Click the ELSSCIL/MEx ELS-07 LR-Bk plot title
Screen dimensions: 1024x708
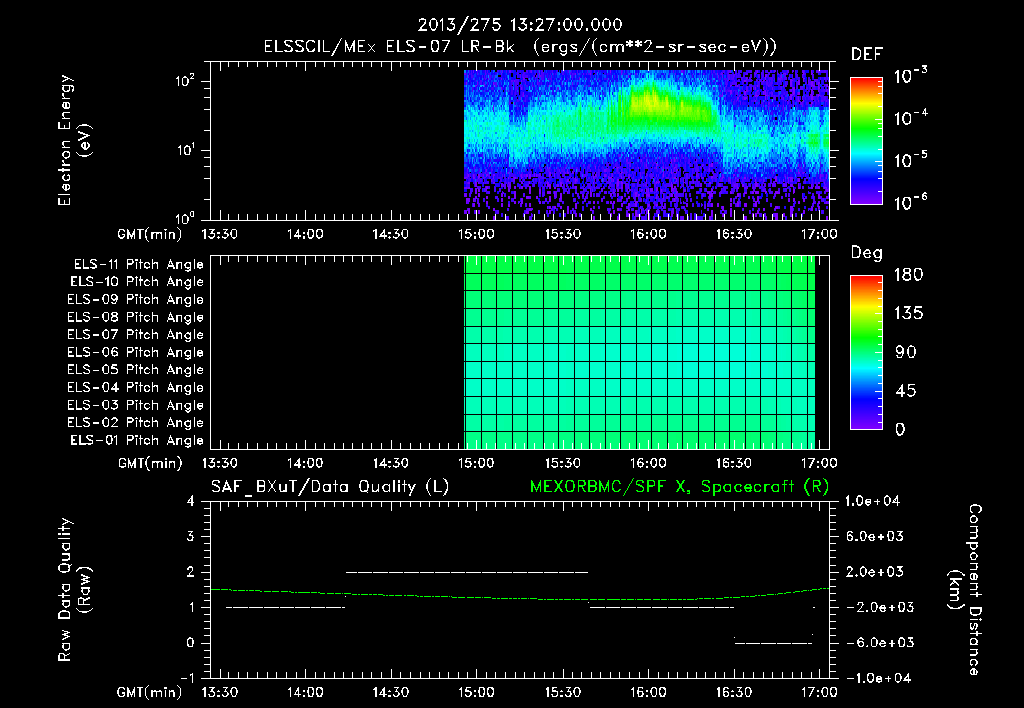520,47
